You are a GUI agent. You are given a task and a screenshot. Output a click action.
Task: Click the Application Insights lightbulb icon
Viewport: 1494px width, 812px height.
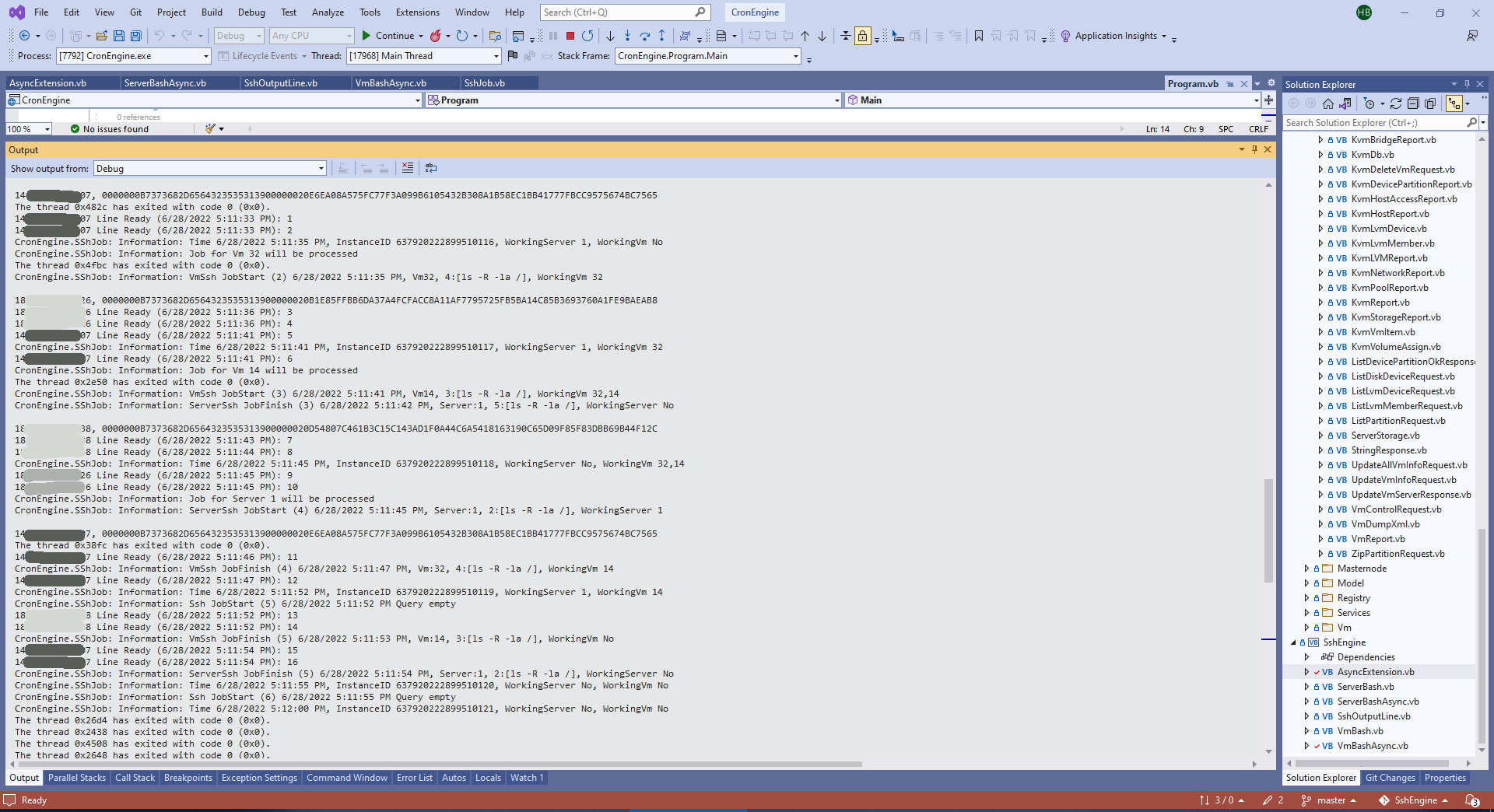click(1066, 36)
